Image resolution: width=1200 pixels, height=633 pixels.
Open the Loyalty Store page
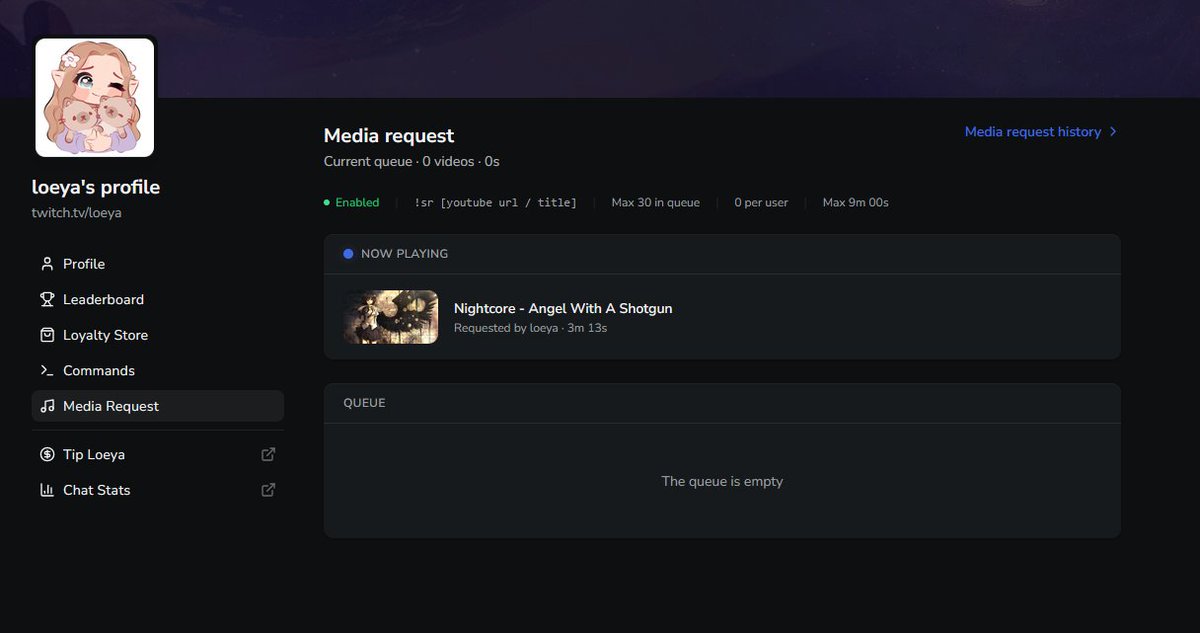[158, 335]
